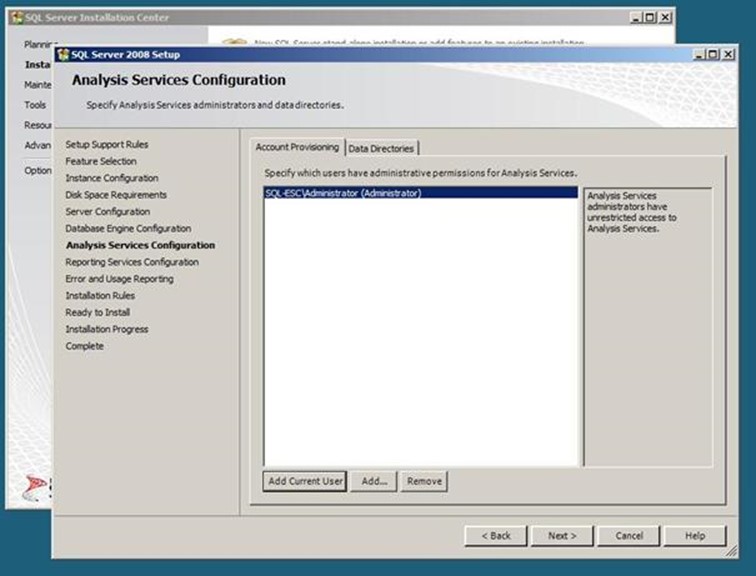Click the Analysis Services administrators description box

pos(648,327)
